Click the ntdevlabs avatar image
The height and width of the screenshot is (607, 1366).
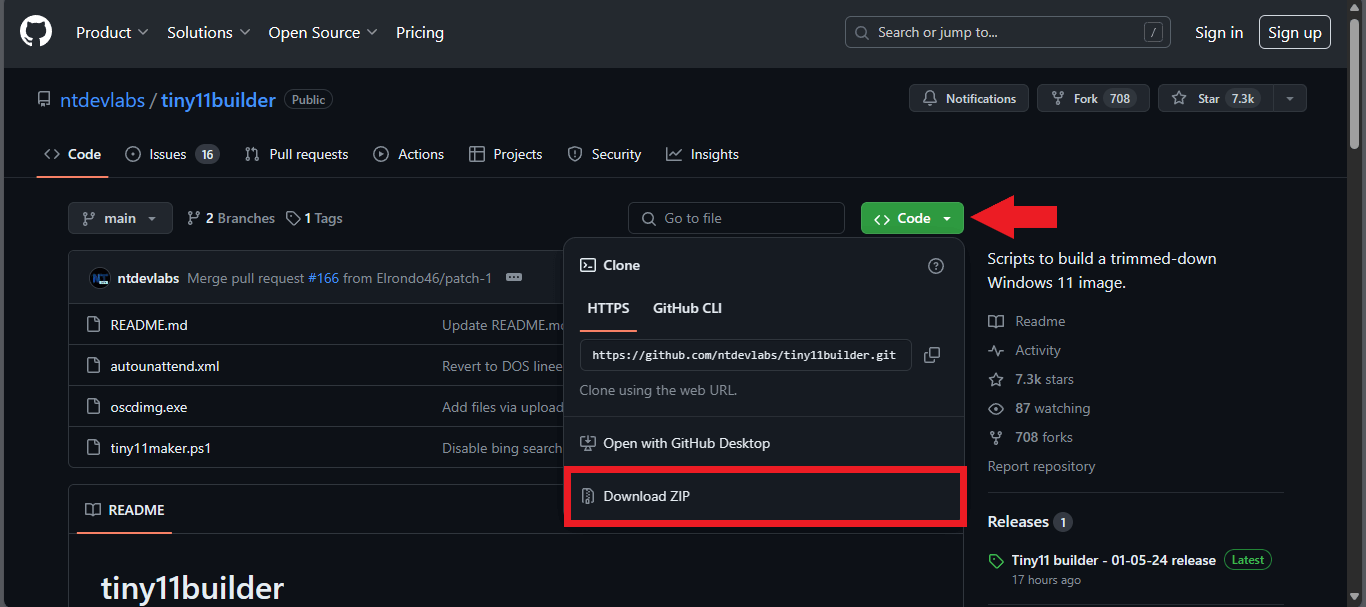point(99,278)
